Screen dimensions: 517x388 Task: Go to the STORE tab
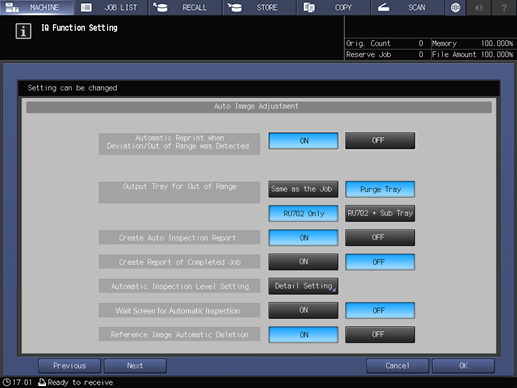[259, 7]
